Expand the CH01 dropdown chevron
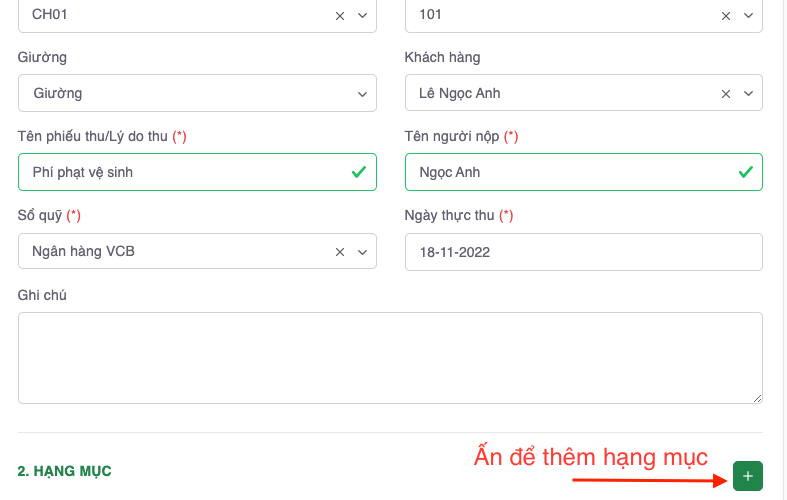The width and height of the screenshot is (787, 500). point(362,15)
